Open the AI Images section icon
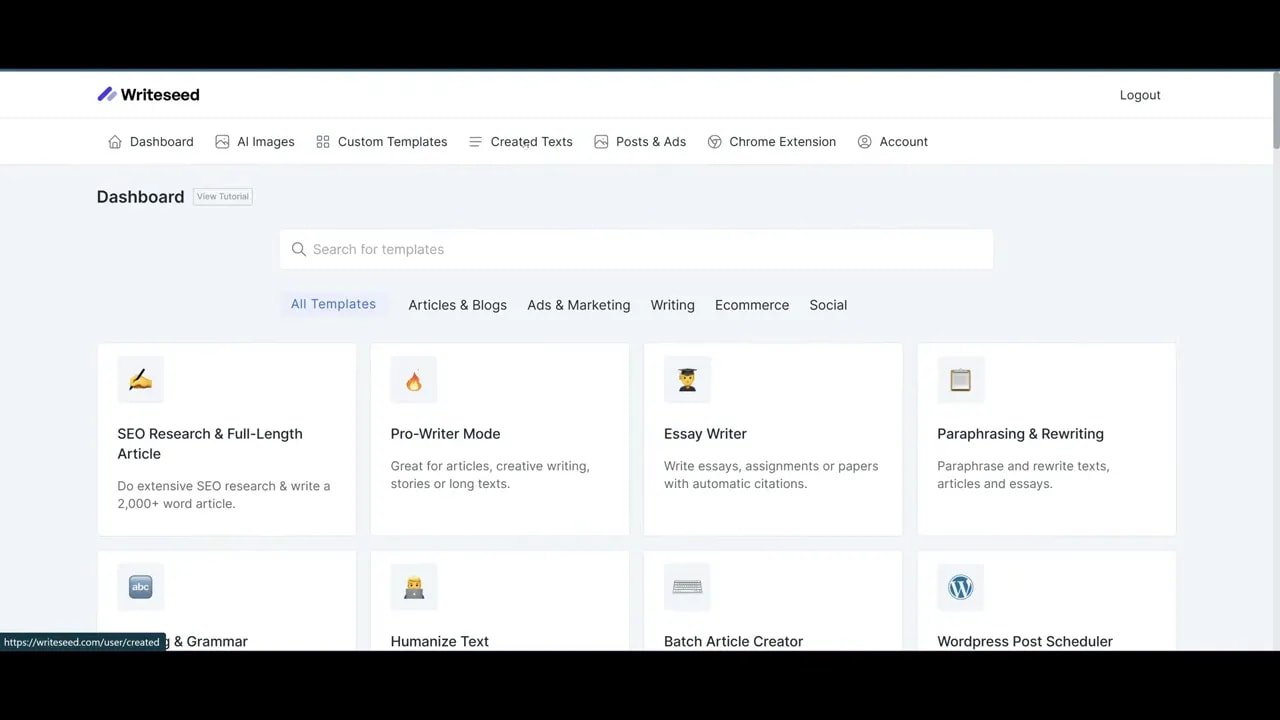 (222, 141)
